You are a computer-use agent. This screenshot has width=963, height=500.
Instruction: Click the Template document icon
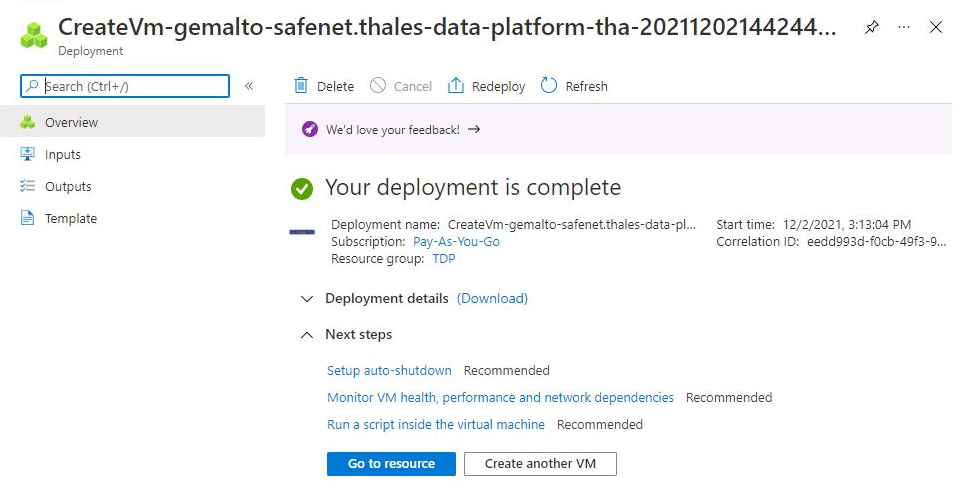[x=28, y=218]
